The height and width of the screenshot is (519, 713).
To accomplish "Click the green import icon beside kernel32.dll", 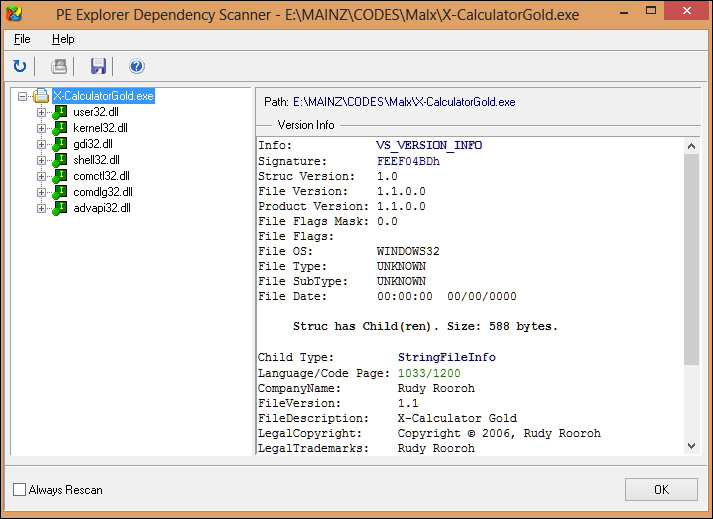I will 60,128.
